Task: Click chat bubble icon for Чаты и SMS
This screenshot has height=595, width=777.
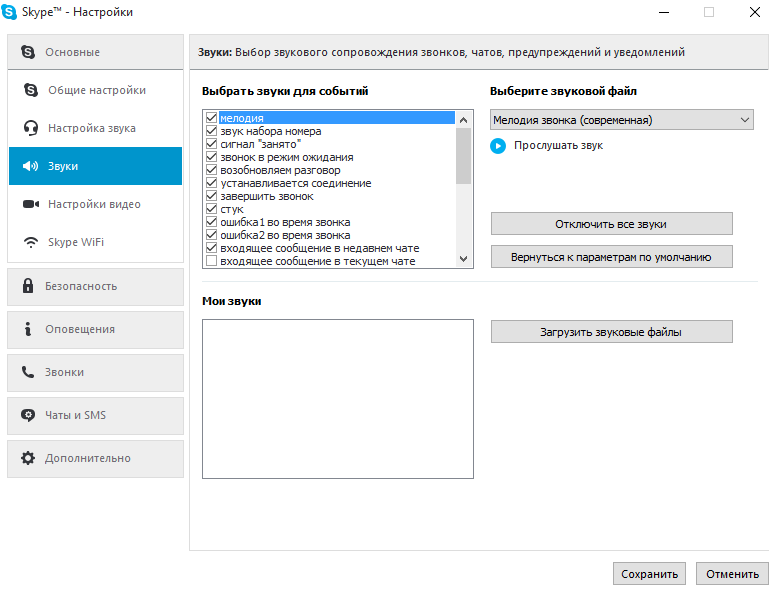Action: [28, 415]
